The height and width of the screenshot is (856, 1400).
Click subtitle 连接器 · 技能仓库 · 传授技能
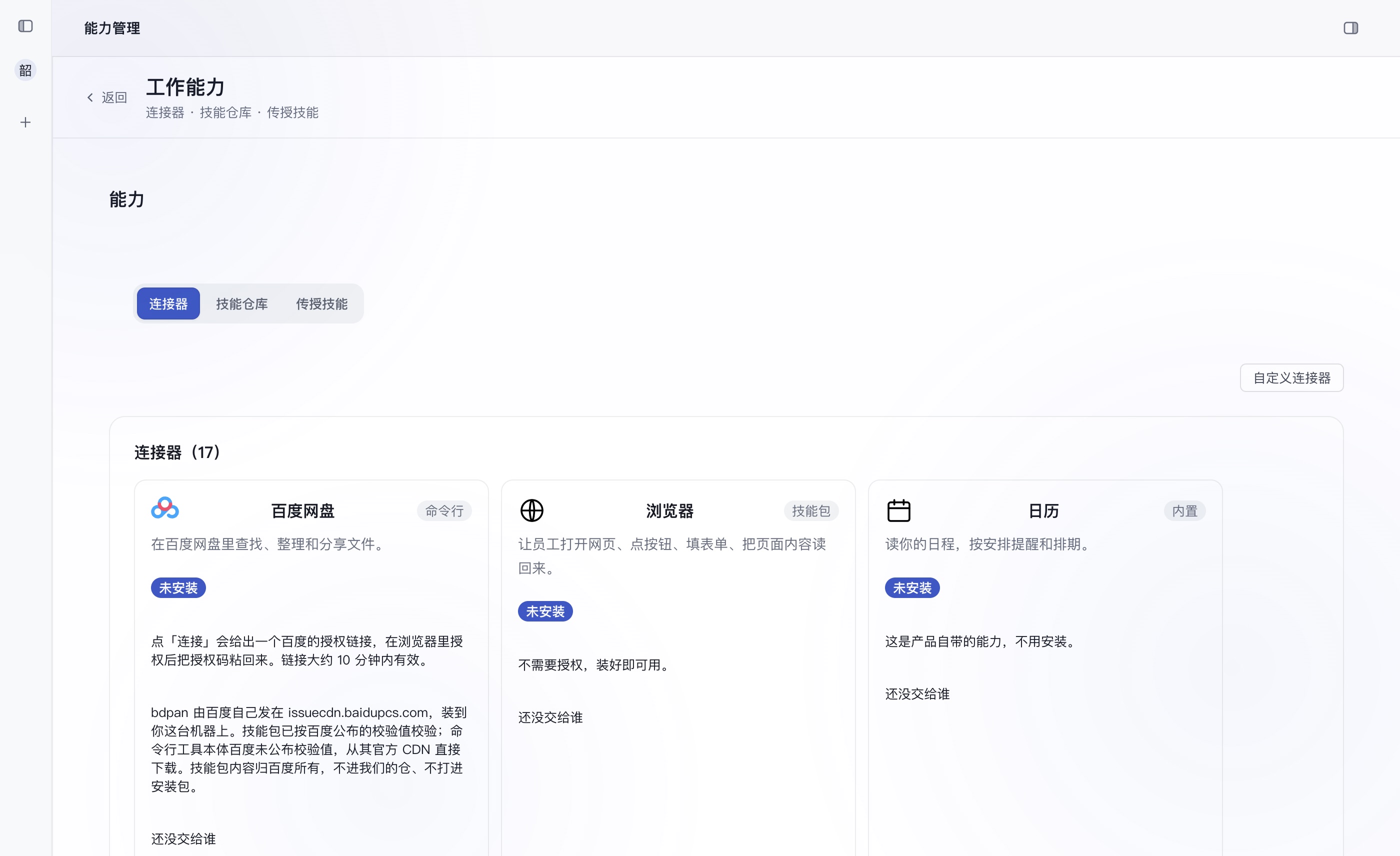click(x=232, y=112)
